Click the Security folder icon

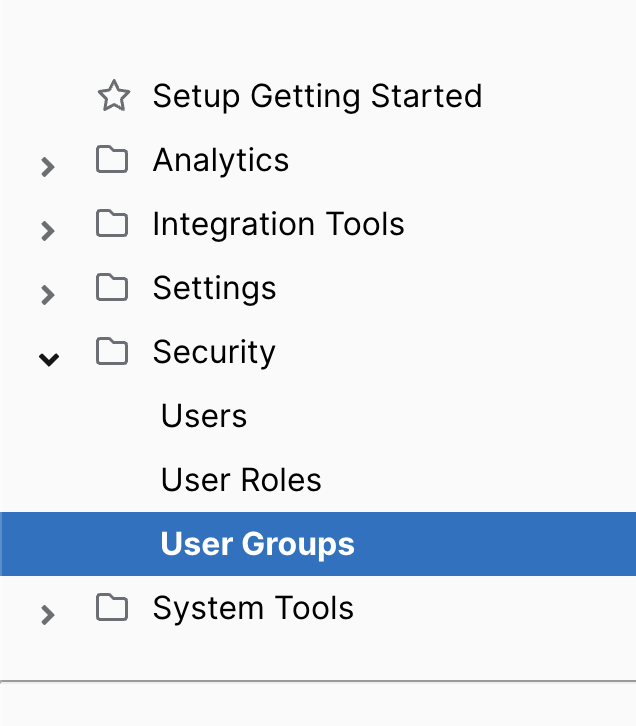point(112,352)
